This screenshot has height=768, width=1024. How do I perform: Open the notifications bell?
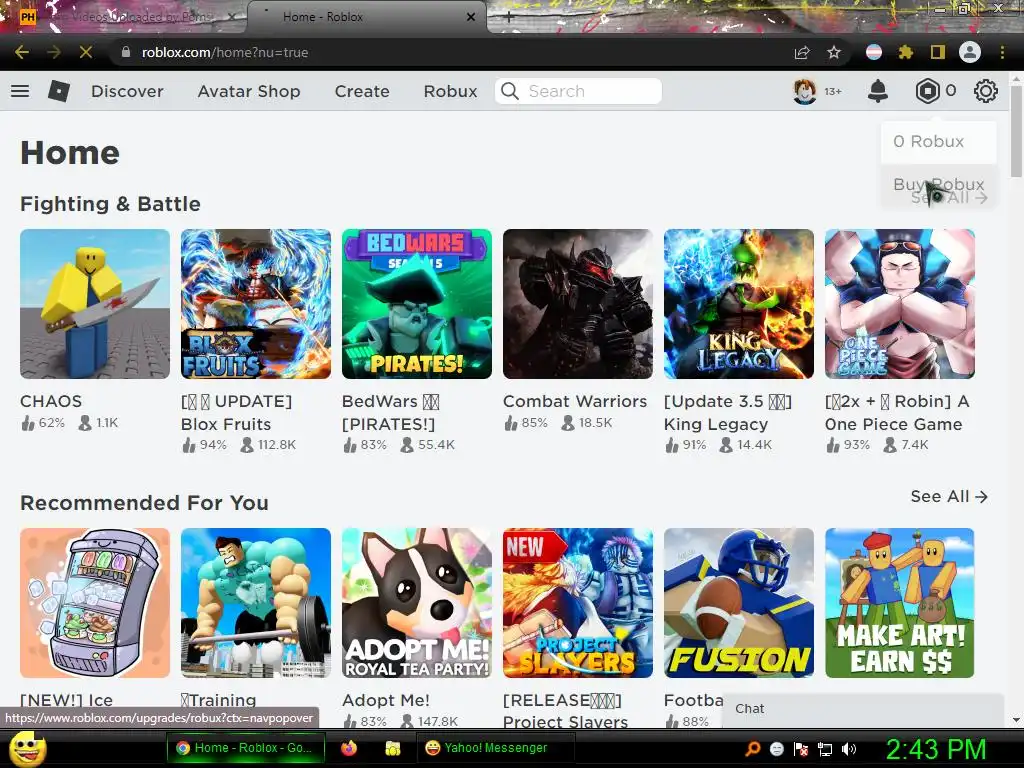tap(878, 91)
